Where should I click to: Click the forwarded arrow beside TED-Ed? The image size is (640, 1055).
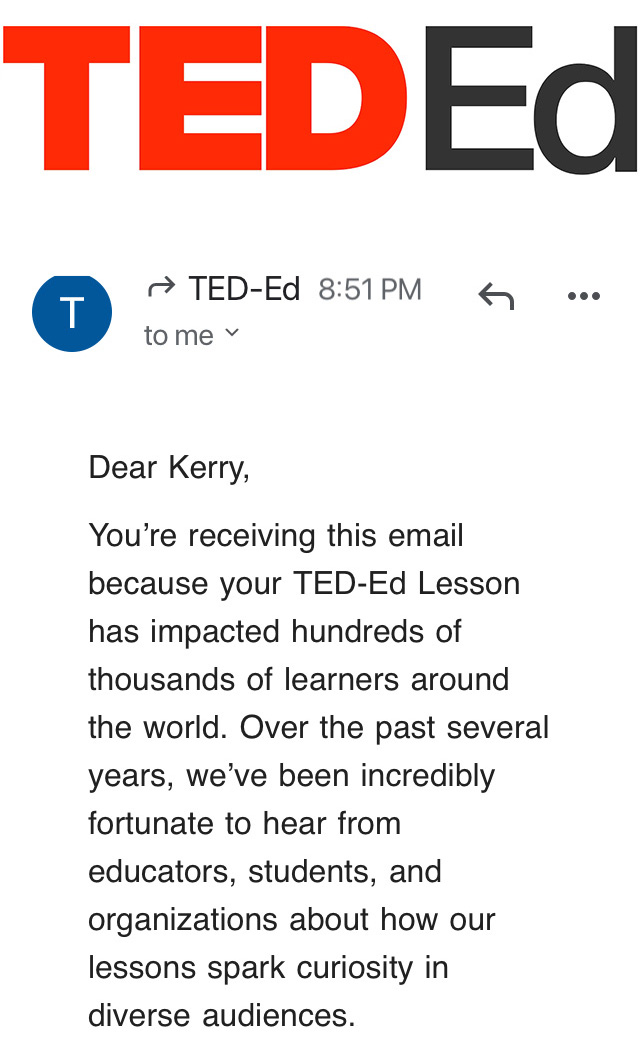[x=160, y=290]
